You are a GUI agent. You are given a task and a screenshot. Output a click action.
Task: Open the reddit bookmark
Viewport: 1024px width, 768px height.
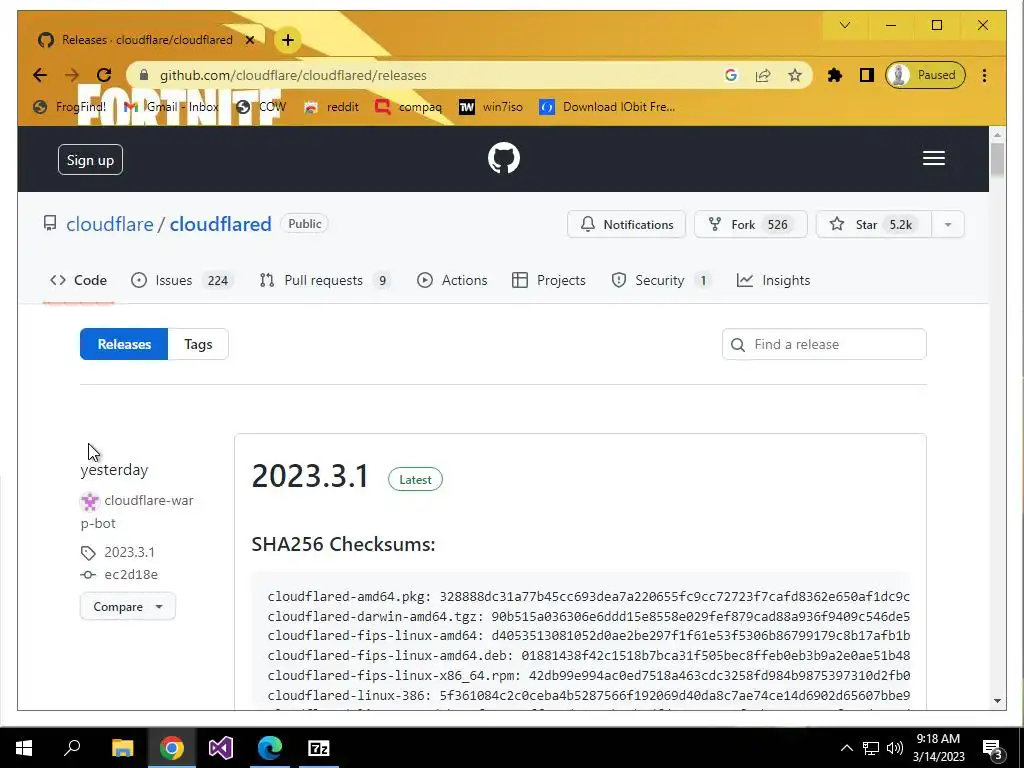pos(331,106)
